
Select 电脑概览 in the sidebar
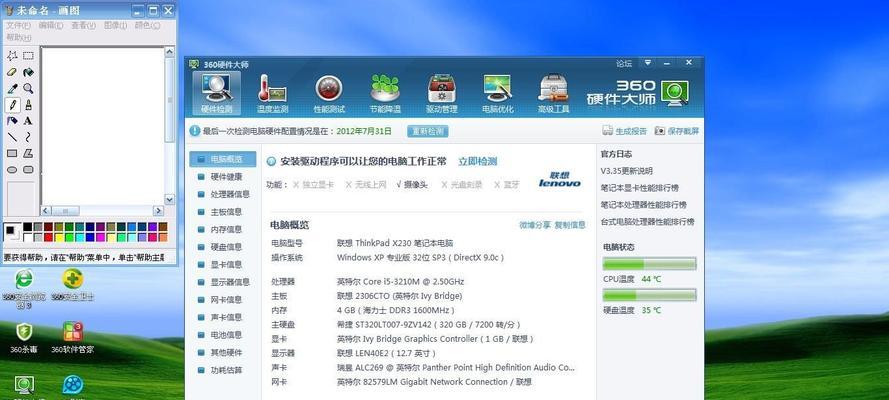coord(222,159)
